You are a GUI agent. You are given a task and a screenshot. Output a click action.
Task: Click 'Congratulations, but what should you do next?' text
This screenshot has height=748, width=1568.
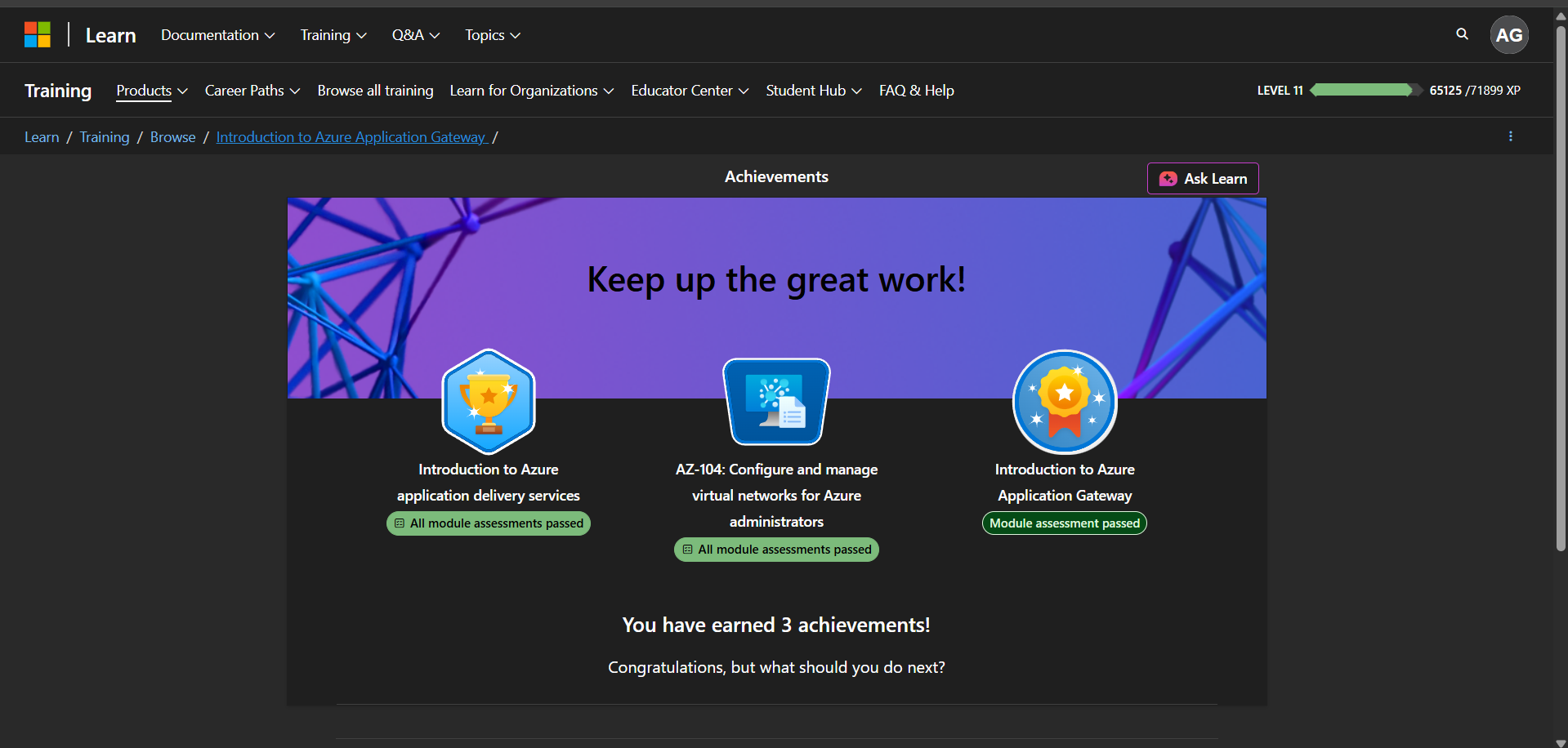[776, 667]
